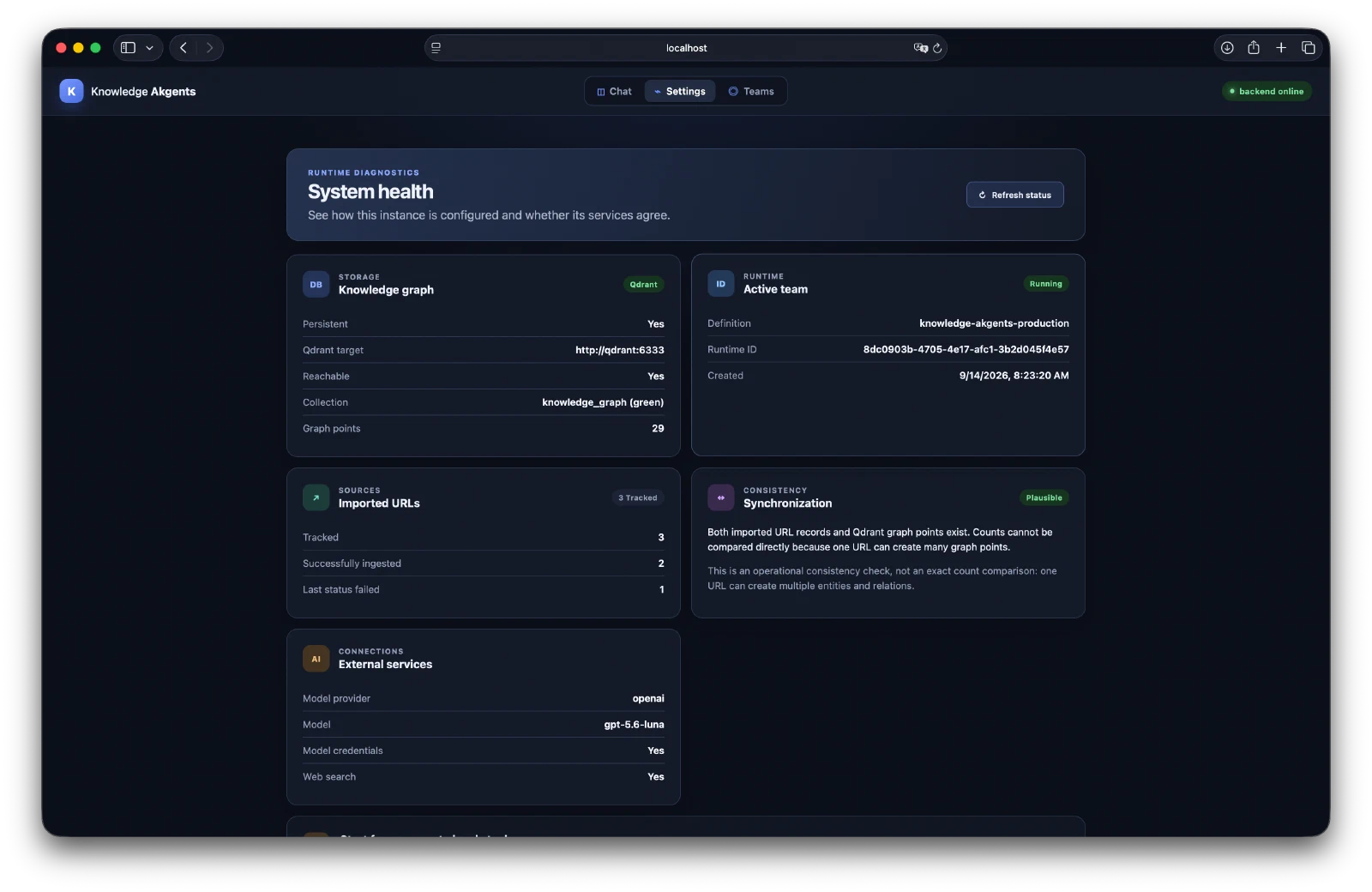Screen dimensions: 1372x892
Task: Click the Qdrant badge on Knowledge graph
Action: (643, 284)
